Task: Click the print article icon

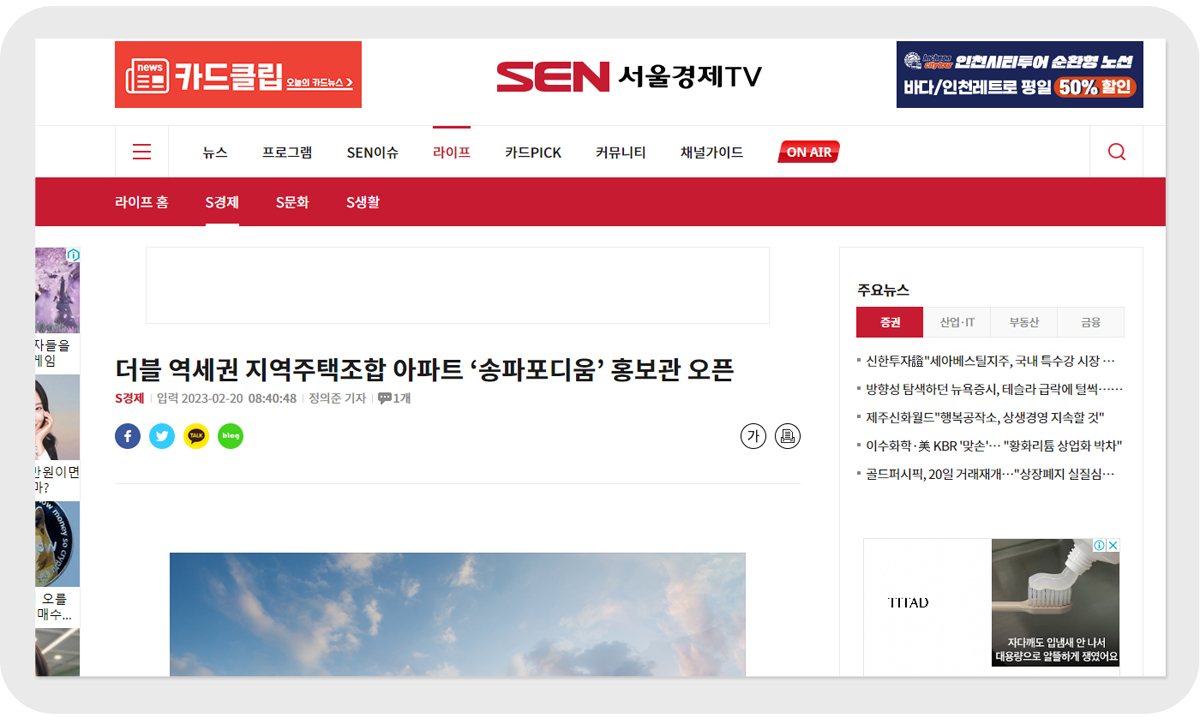Action: click(x=787, y=436)
